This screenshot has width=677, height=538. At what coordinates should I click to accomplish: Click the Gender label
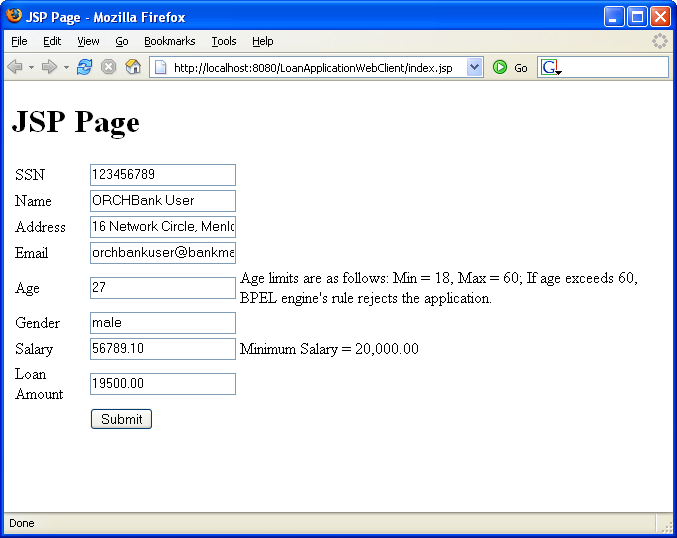37,323
